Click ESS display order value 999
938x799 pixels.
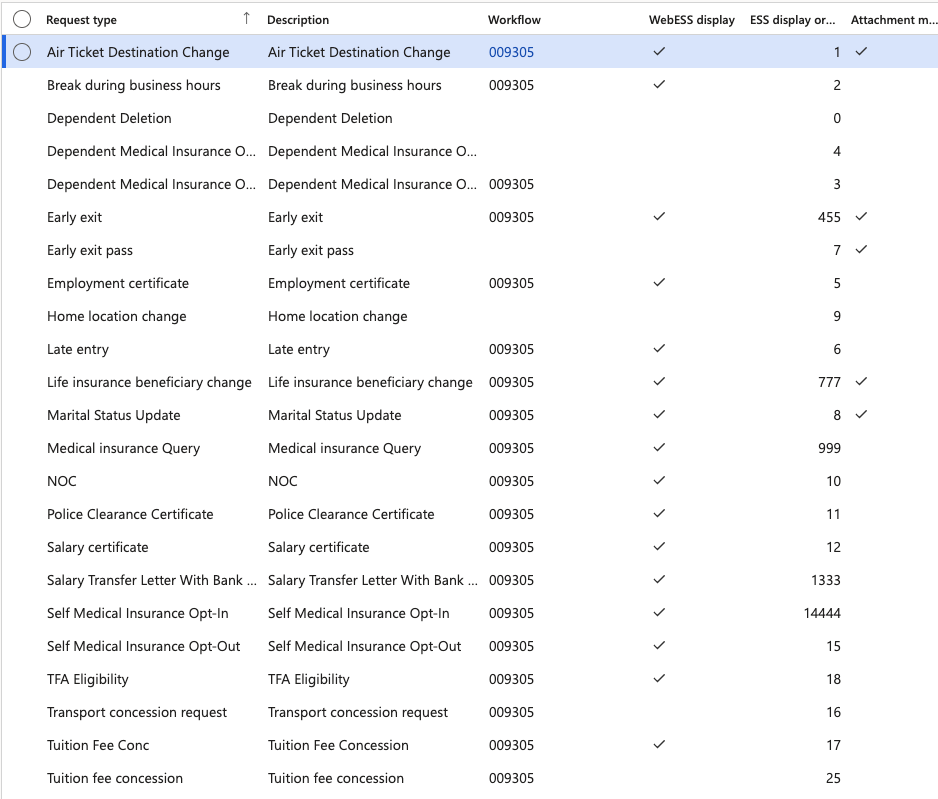tap(829, 449)
